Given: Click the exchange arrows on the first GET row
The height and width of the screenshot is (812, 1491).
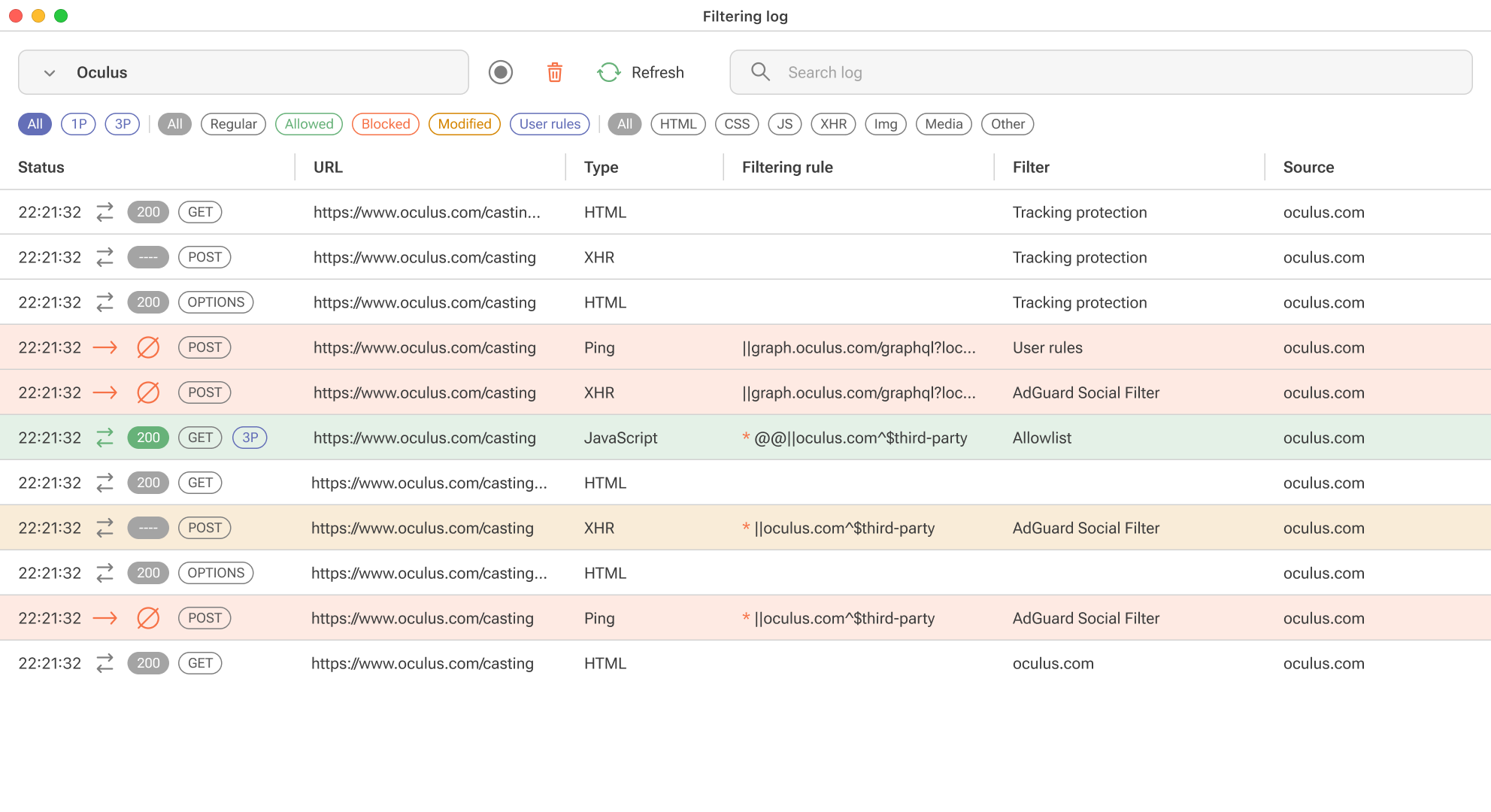Looking at the screenshot, I should tap(105, 212).
